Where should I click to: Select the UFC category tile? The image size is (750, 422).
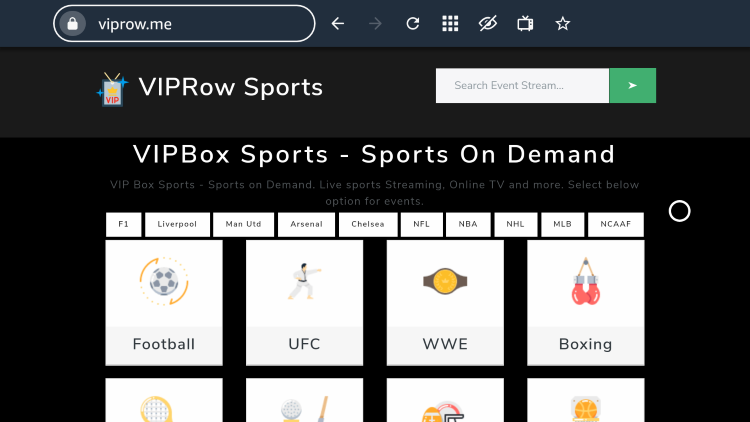(304, 297)
